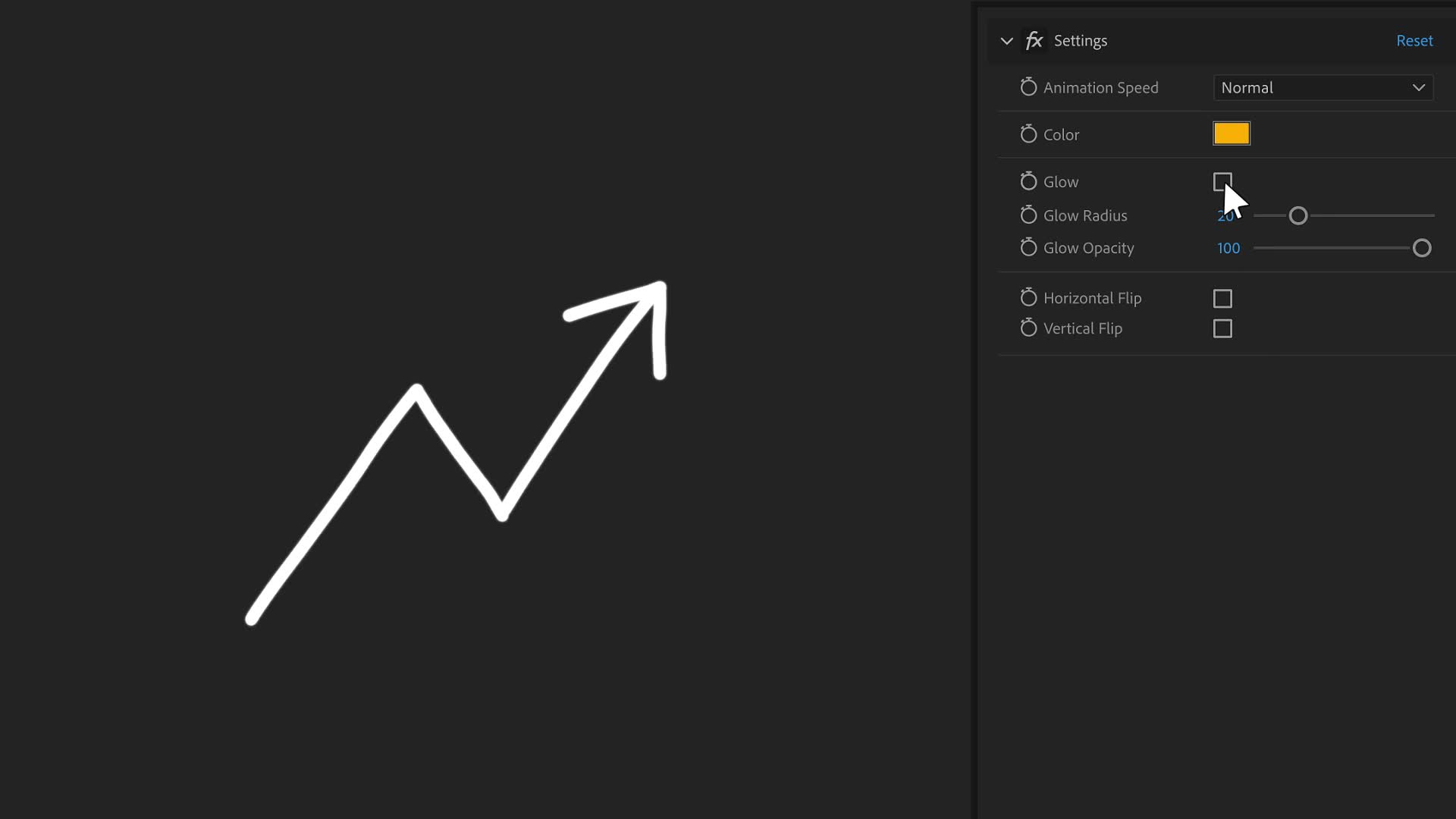Click the Color property reset icon
Image resolution: width=1456 pixels, height=819 pixels.
click(x=1028, y=134)
